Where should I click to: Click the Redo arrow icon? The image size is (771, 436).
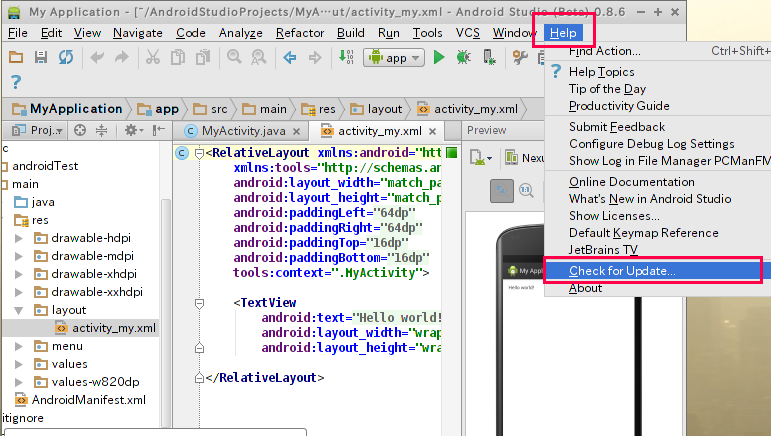pos(121,58)
